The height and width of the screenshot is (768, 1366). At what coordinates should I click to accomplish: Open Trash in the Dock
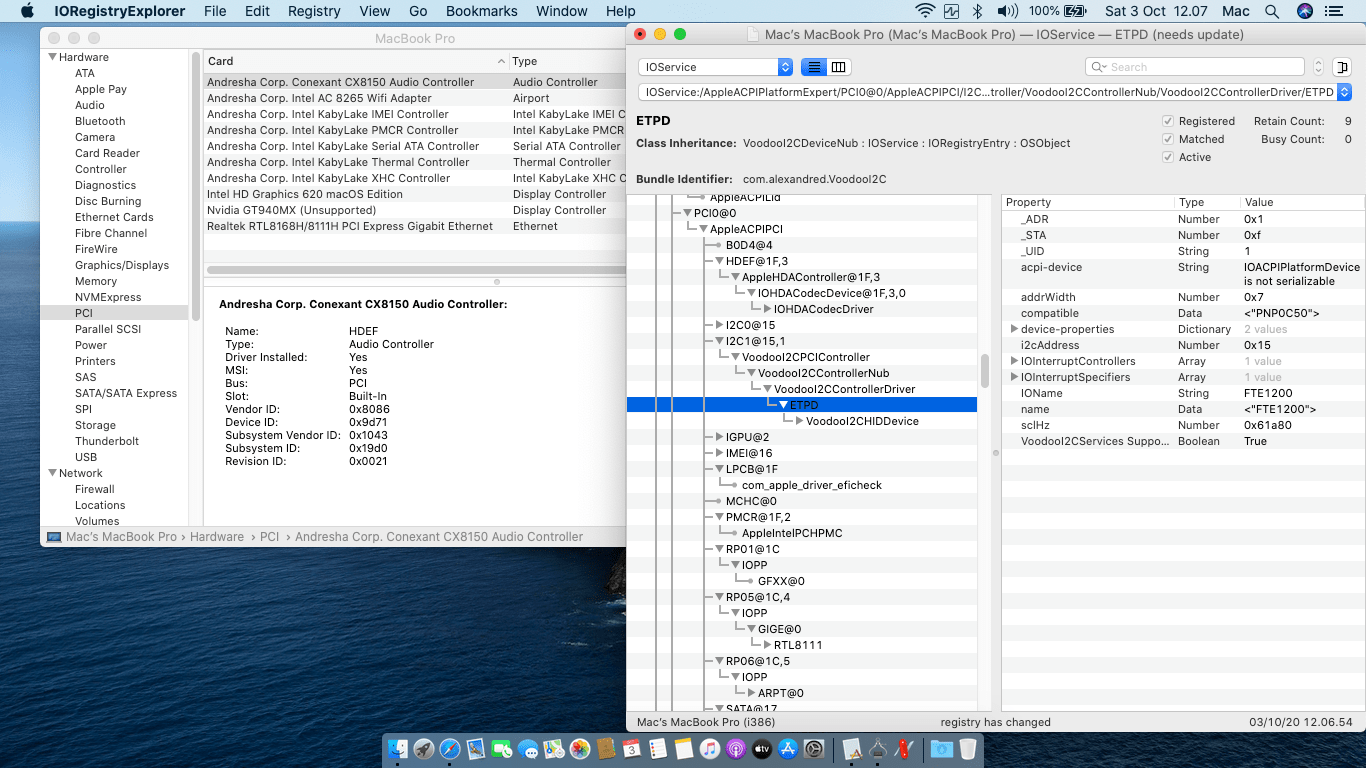(968, 748)
